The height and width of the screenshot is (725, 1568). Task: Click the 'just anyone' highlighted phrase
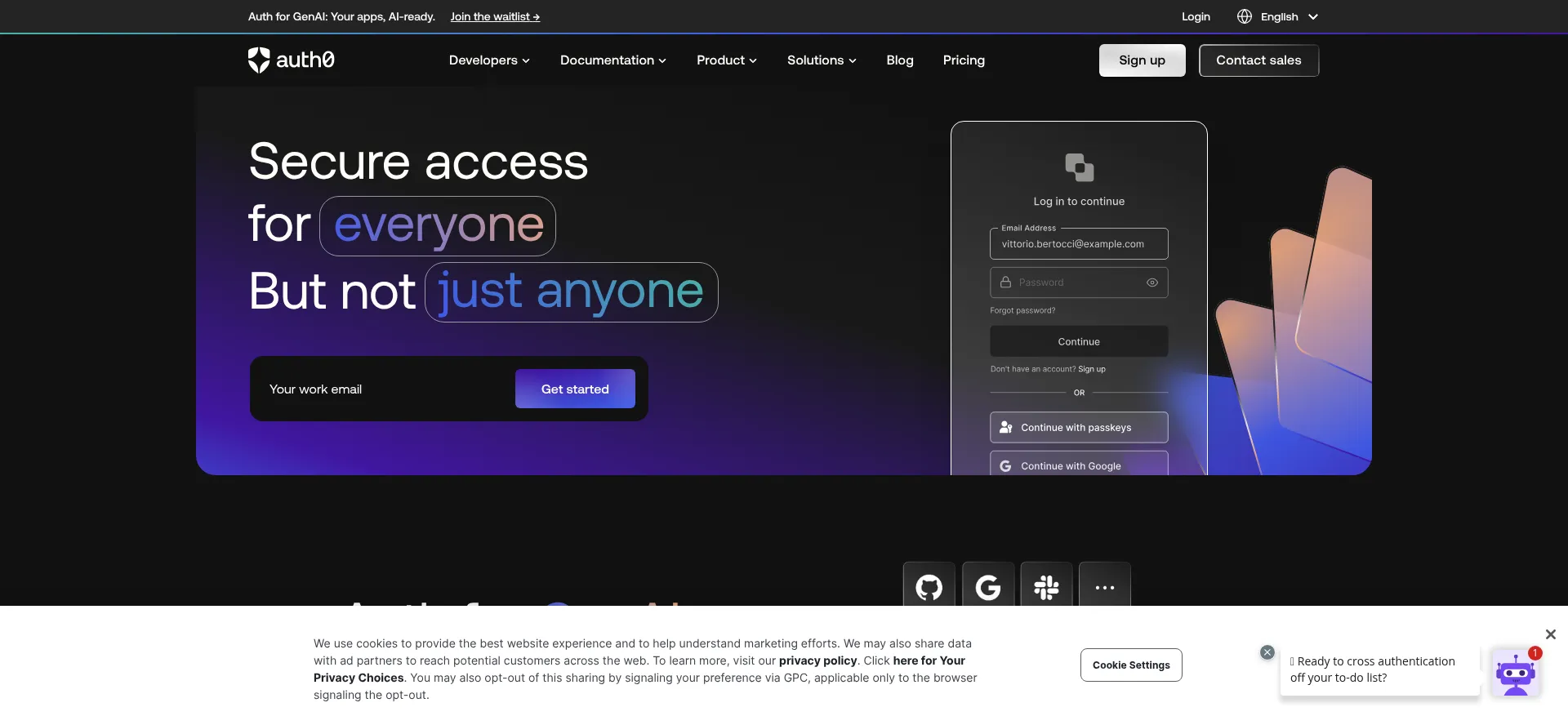[571, 292]
